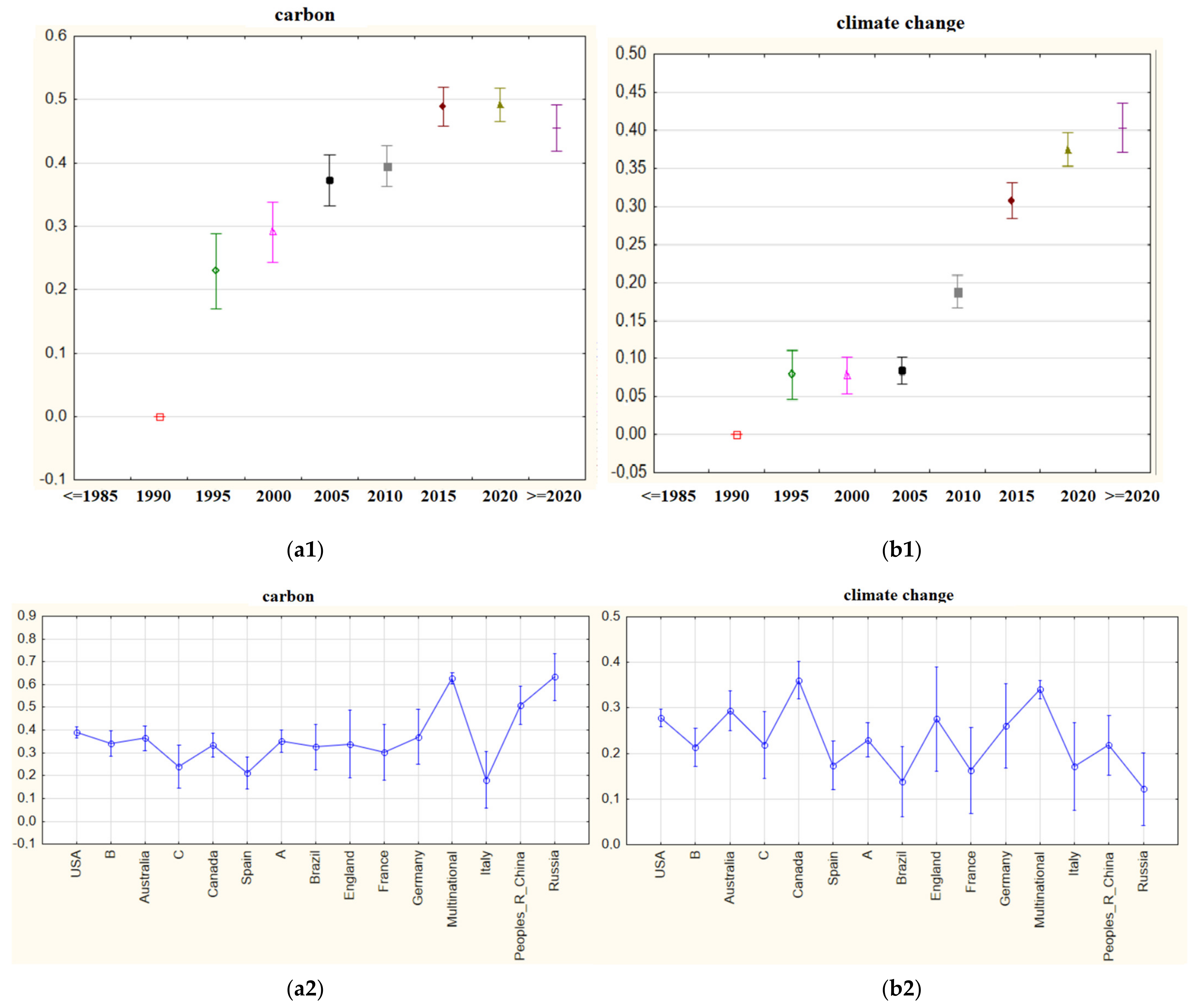Click the magenta triangle marker at 2000 in carbon chart

[273, 232]
